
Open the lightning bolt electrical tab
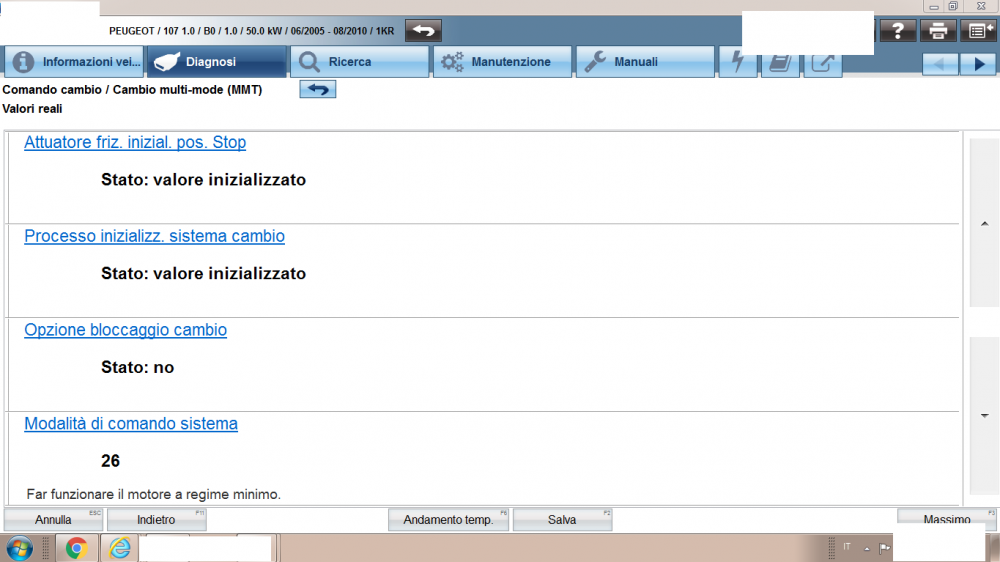(738, 62)
